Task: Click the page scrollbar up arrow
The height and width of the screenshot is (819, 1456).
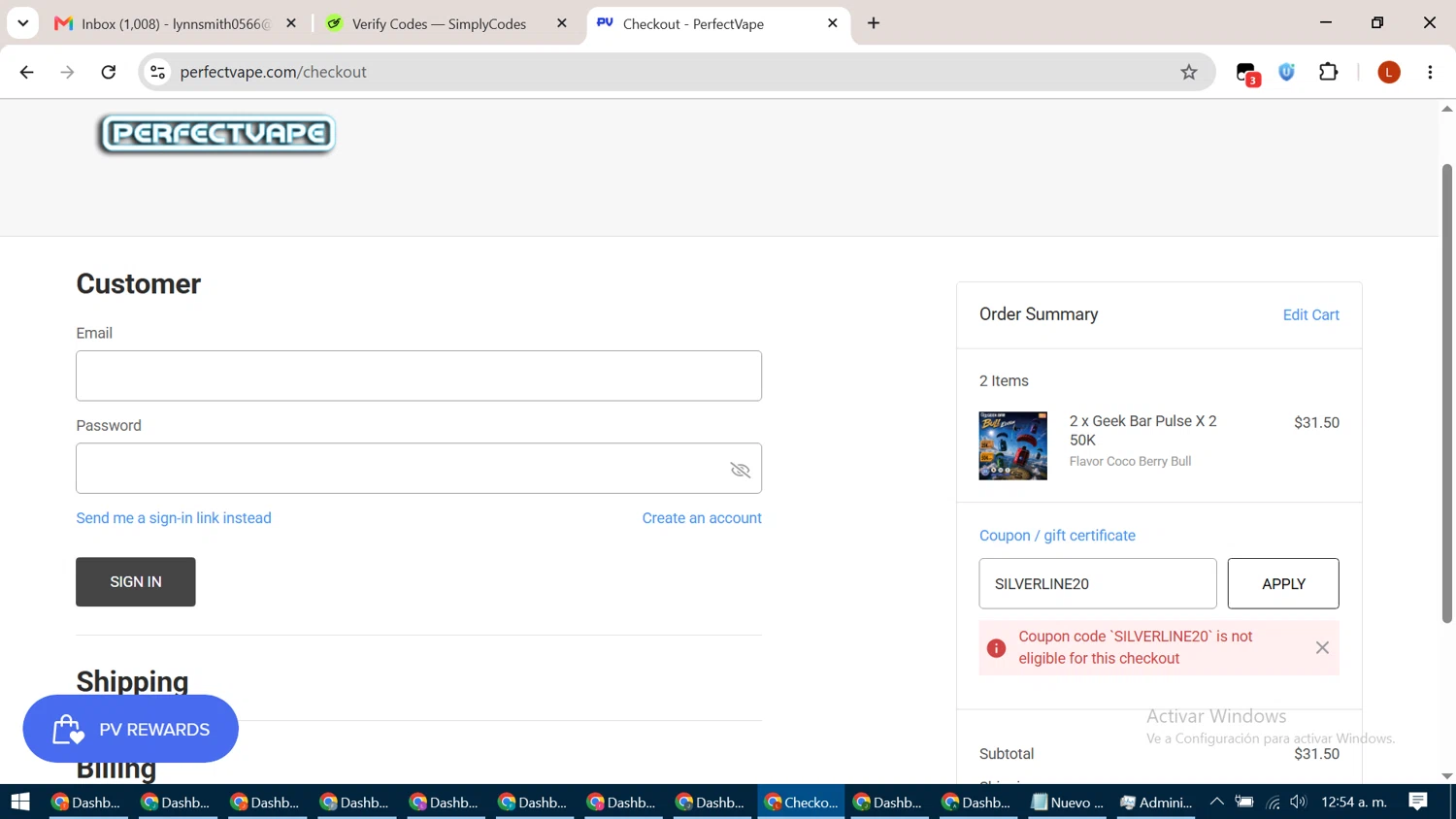Action: [1447, 108]
